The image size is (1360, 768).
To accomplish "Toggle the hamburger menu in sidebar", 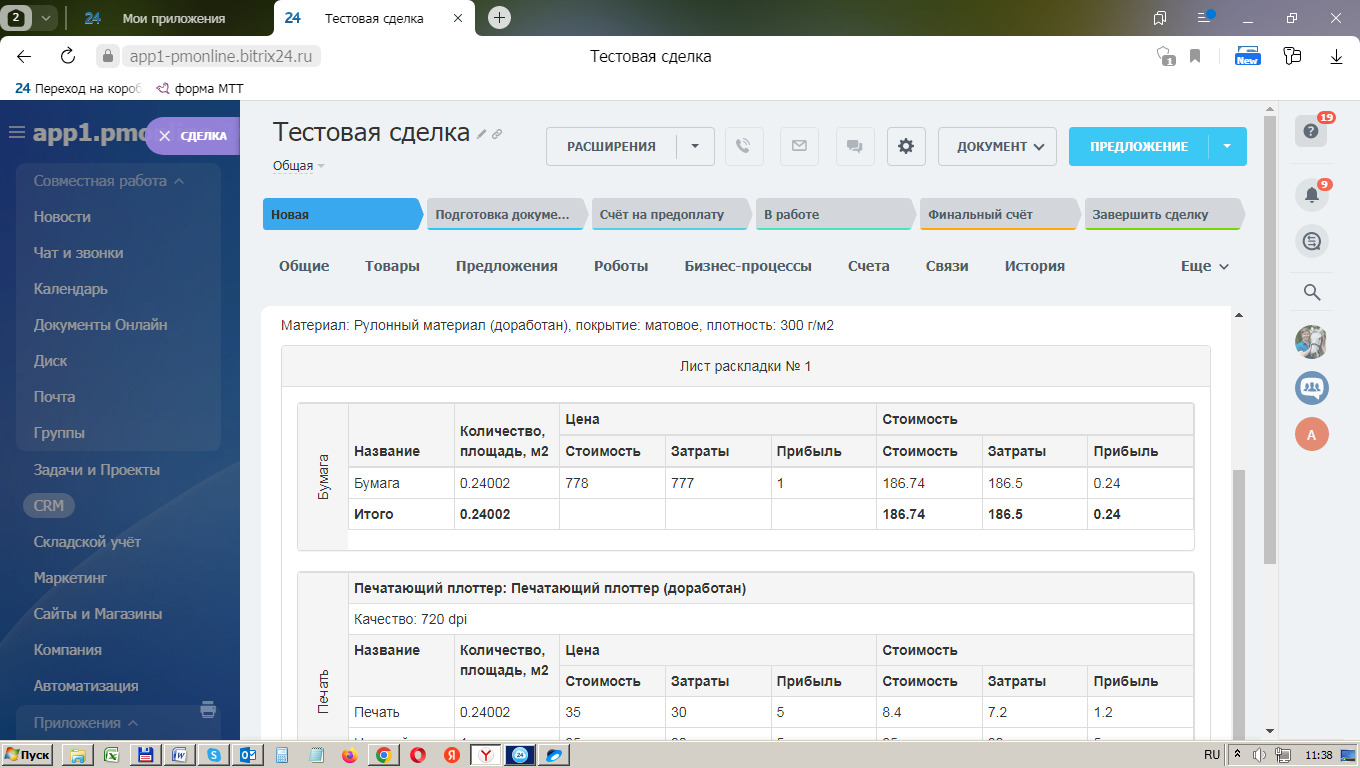I will 17,134.
